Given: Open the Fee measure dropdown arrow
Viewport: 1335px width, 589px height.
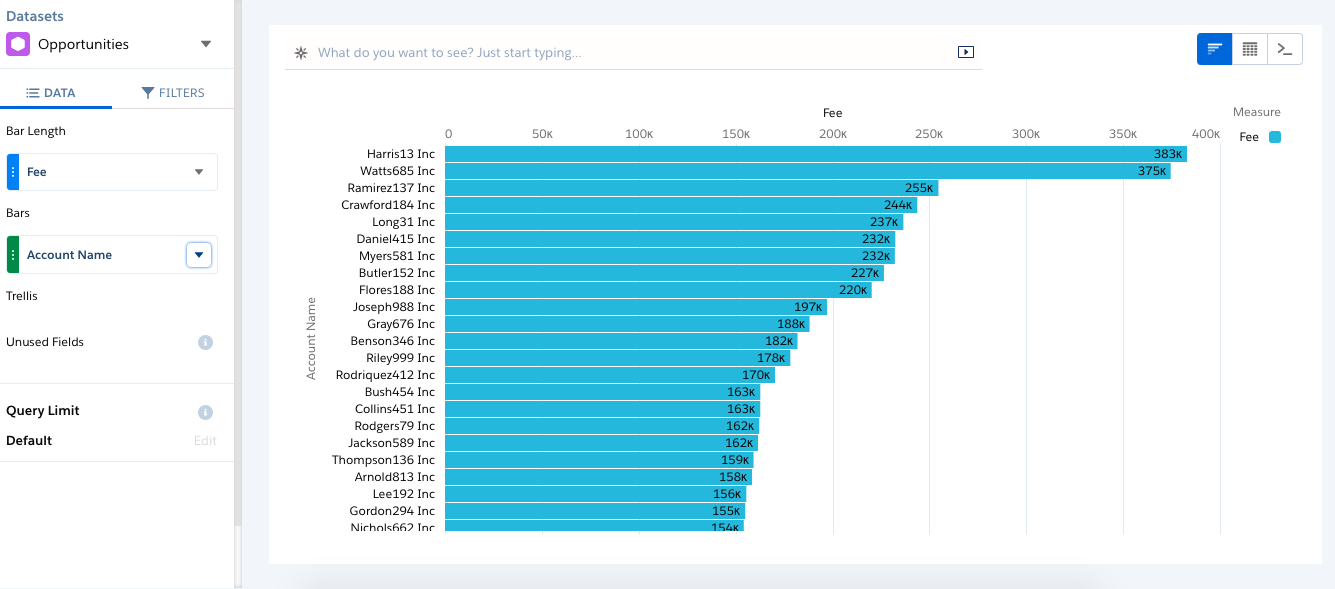Looking at the screenshot, I should (x=198, y=172).
